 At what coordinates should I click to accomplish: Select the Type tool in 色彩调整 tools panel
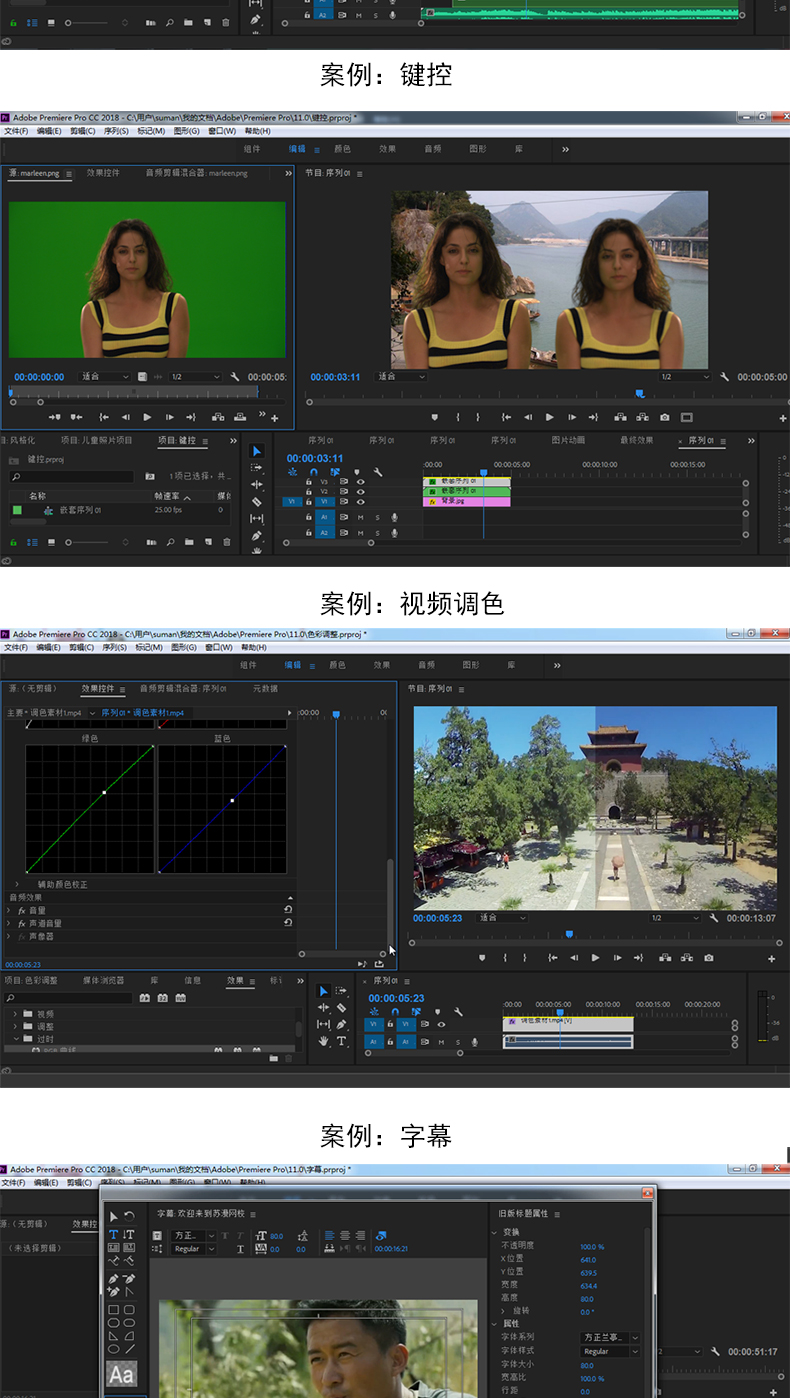tap(341, 1041)
